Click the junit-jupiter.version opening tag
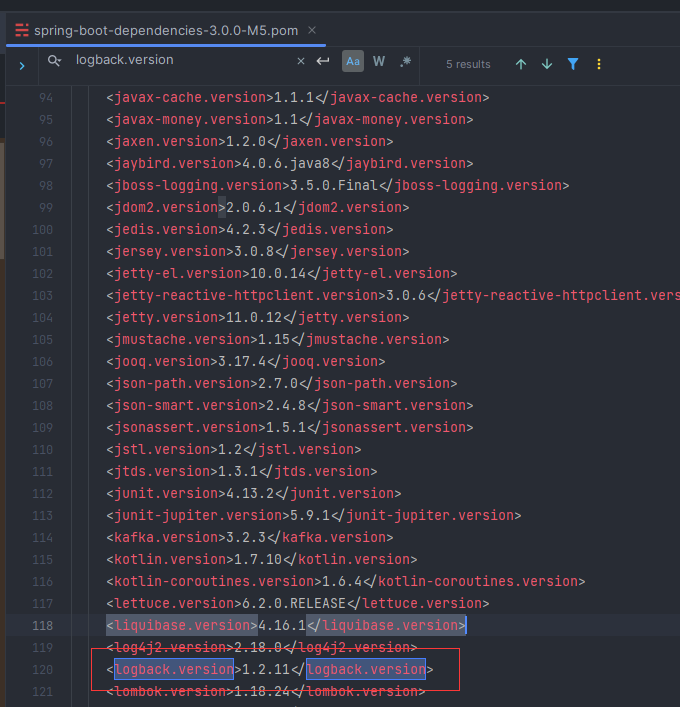The width and height of the screenshot is (680, 707). [x=198, y=515]
